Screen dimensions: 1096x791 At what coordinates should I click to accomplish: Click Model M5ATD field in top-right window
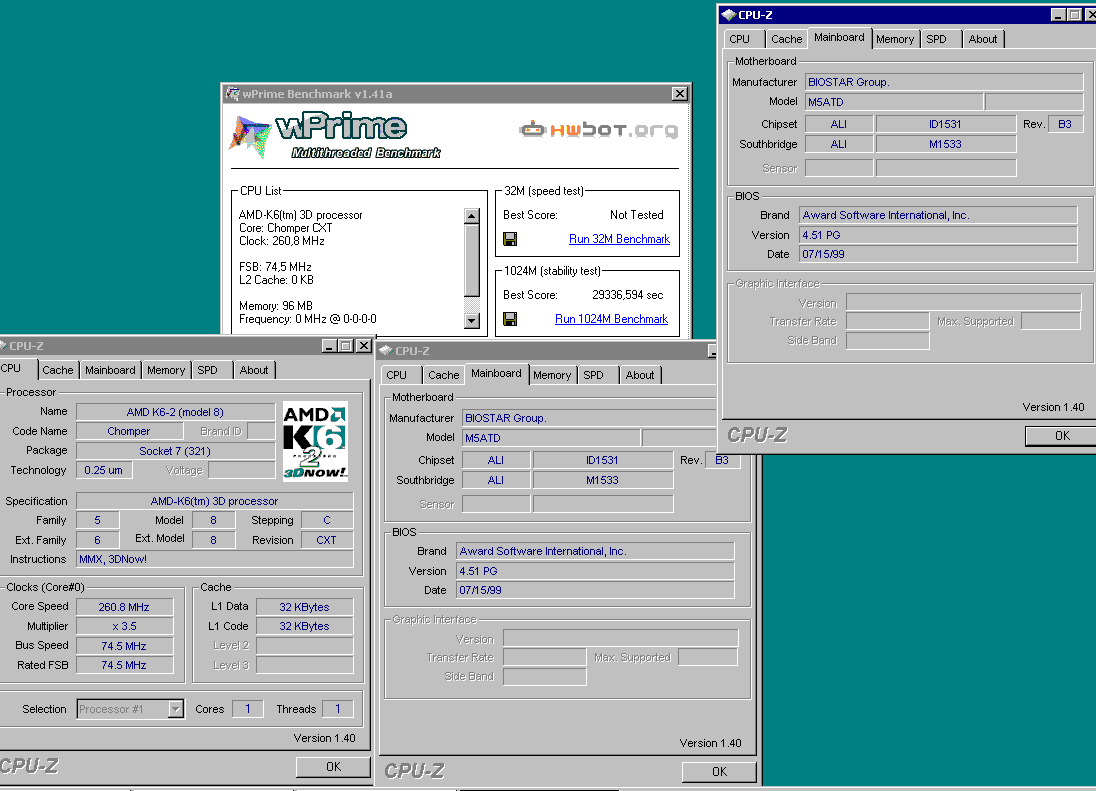coord(894,102)
